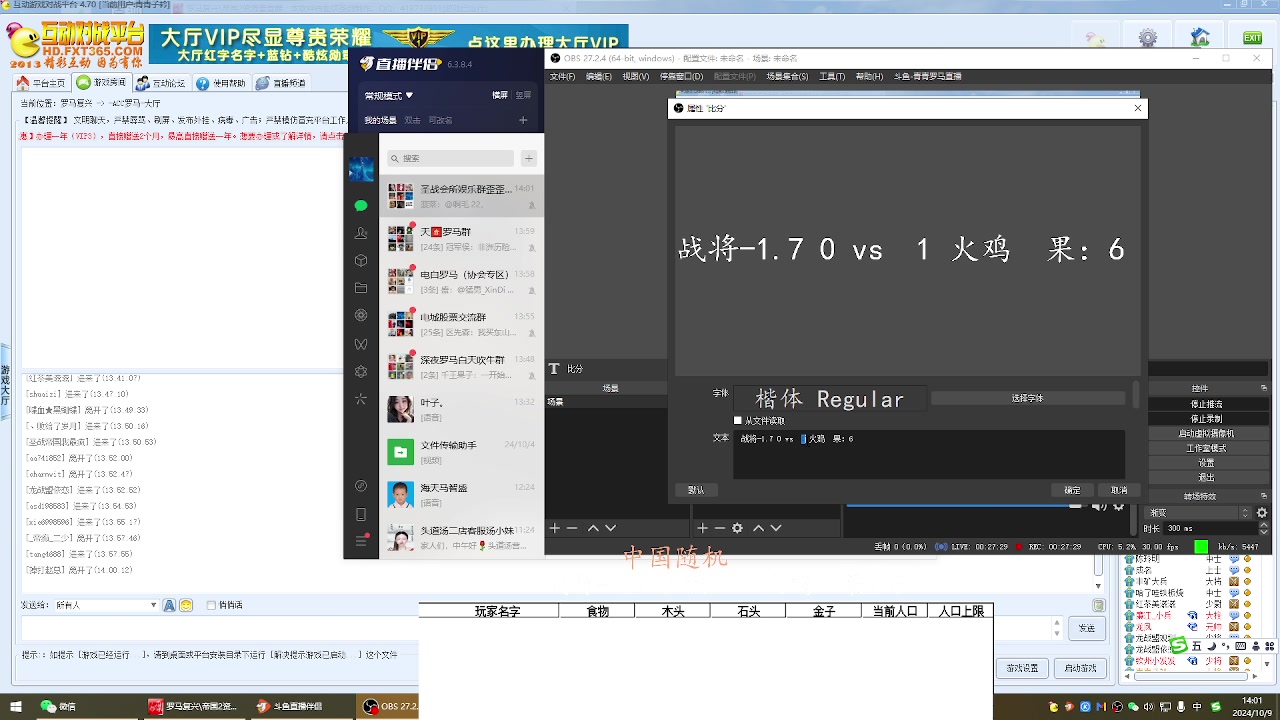The image size is (1280, 720).
Task: Open OBS source properties gear icon
Action: pyautogui.click(x=737, y=528)
